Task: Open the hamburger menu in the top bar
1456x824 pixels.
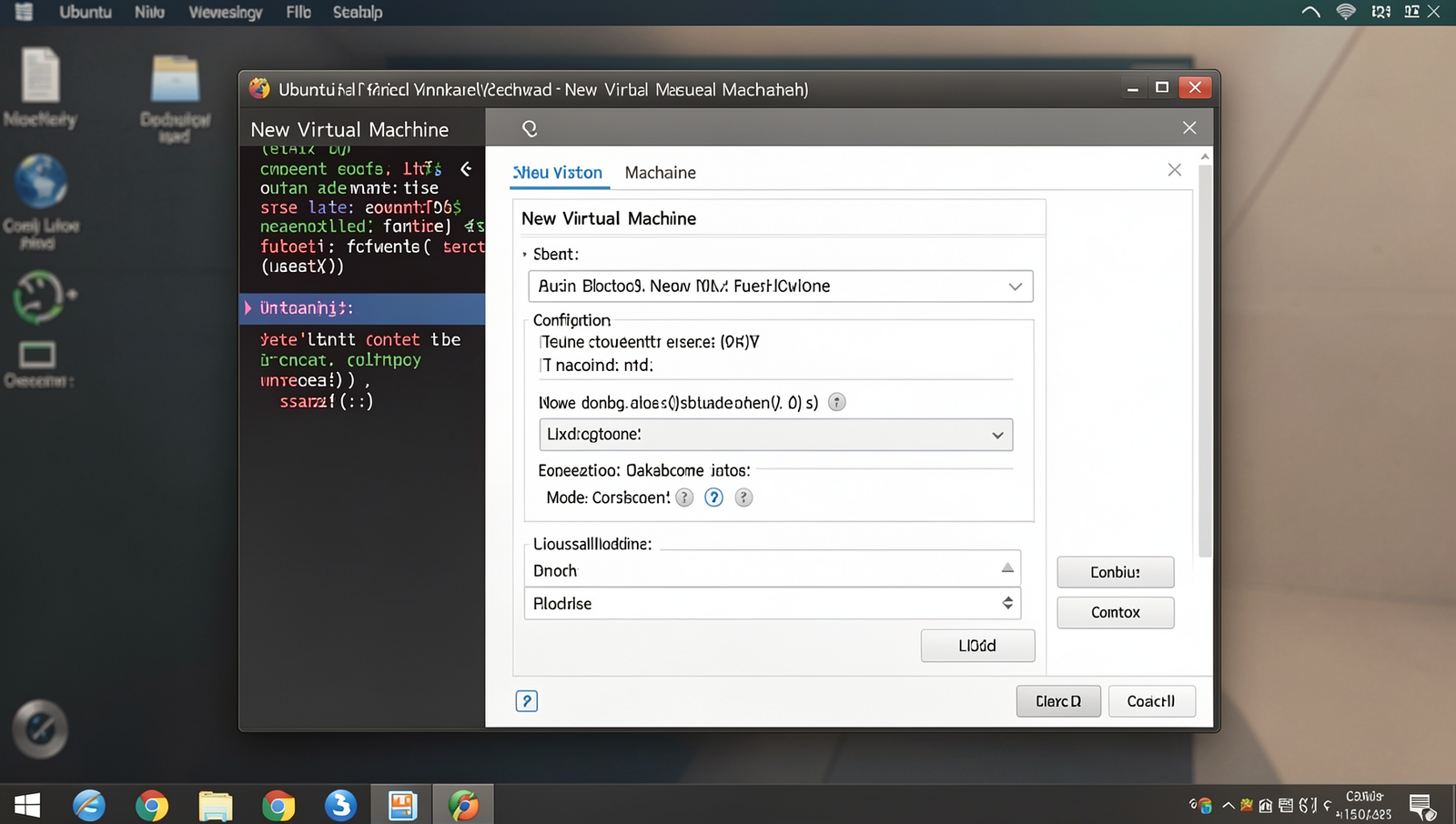Action: (25, 12)
